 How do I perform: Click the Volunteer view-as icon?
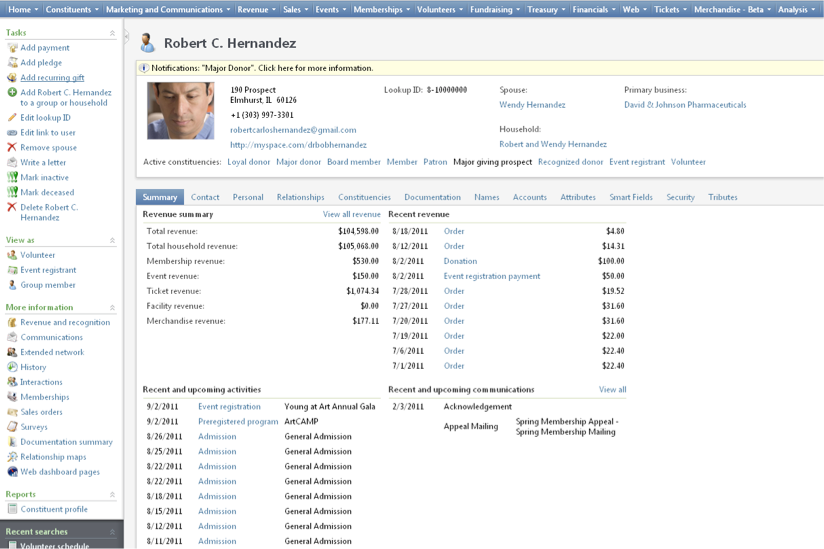point(12,255)
